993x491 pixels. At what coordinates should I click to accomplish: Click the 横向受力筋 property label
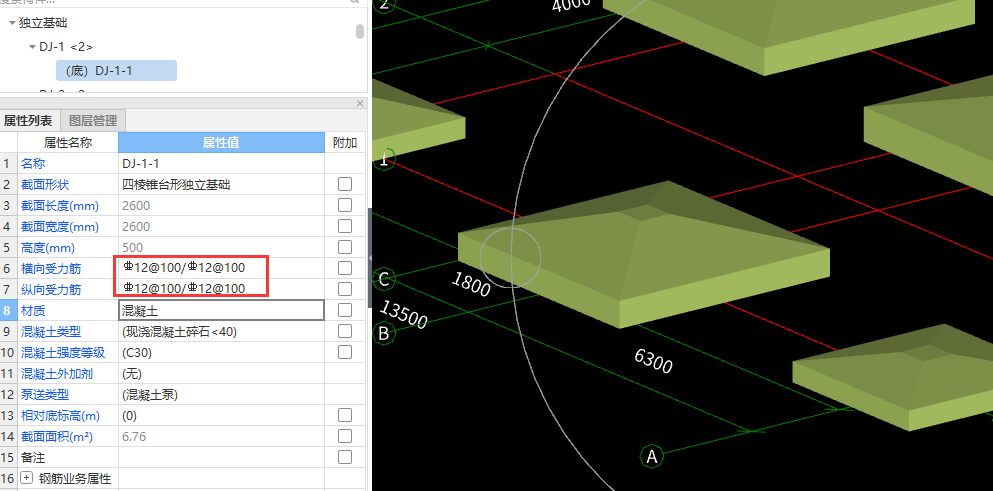pos(51,268)
